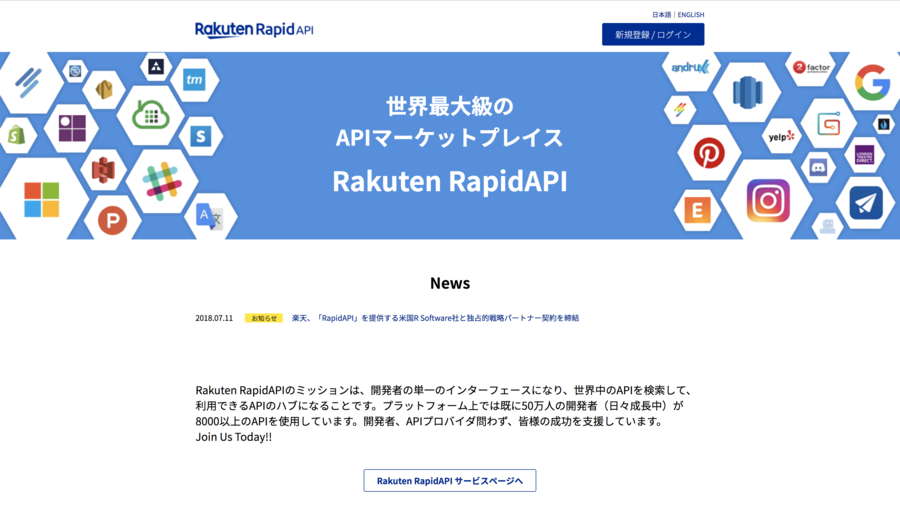Click the red circle P icon
The height and width of the screenshot is (511, 900).
112,220
